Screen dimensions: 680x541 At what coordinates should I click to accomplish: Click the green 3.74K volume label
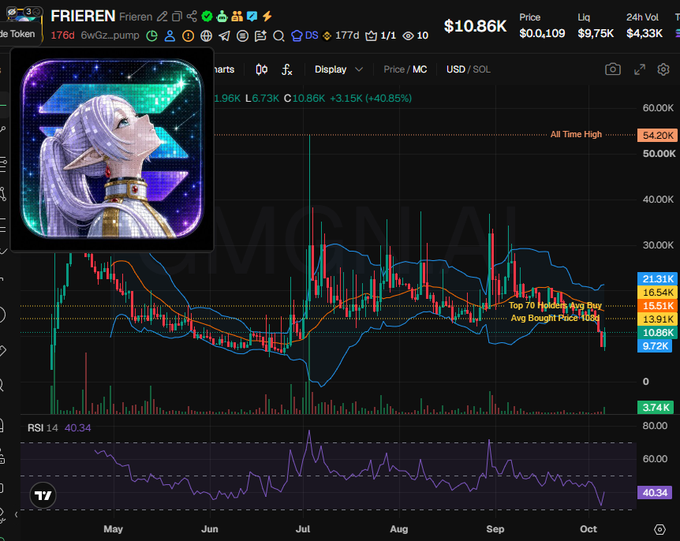655,407
